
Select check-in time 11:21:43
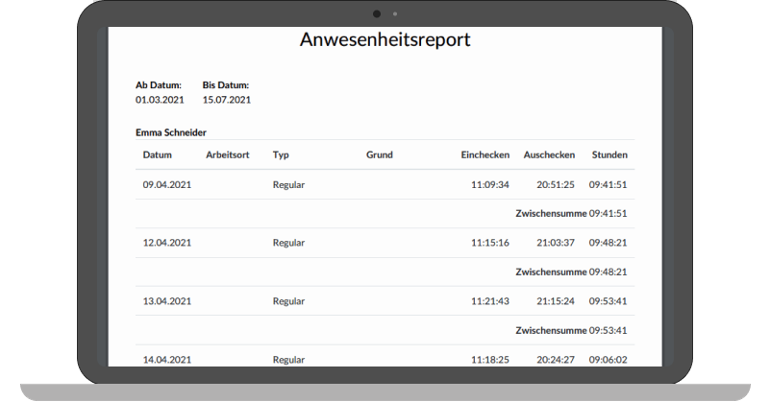click(x=490, y=301)
